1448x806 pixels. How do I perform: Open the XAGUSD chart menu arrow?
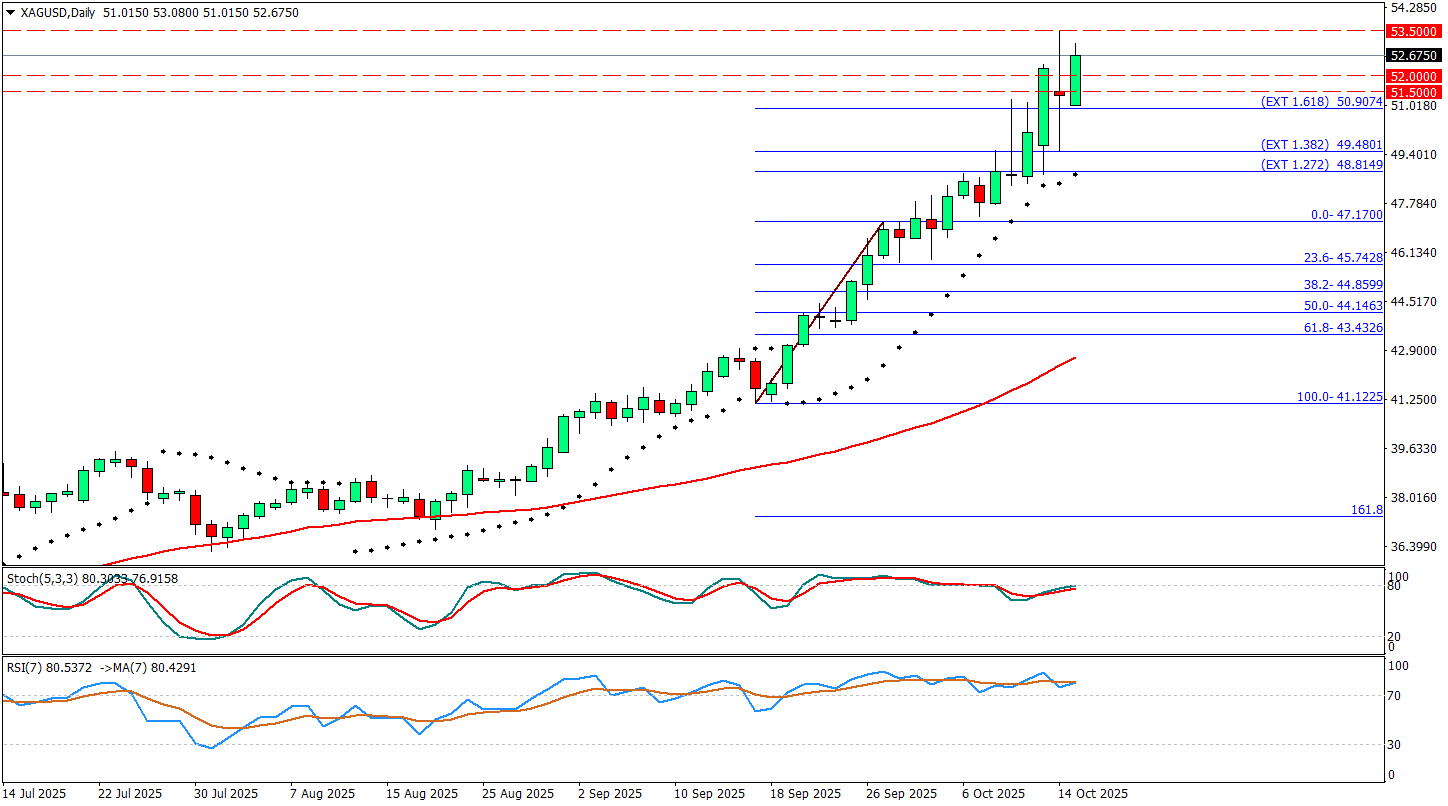(x=10, y=13)
